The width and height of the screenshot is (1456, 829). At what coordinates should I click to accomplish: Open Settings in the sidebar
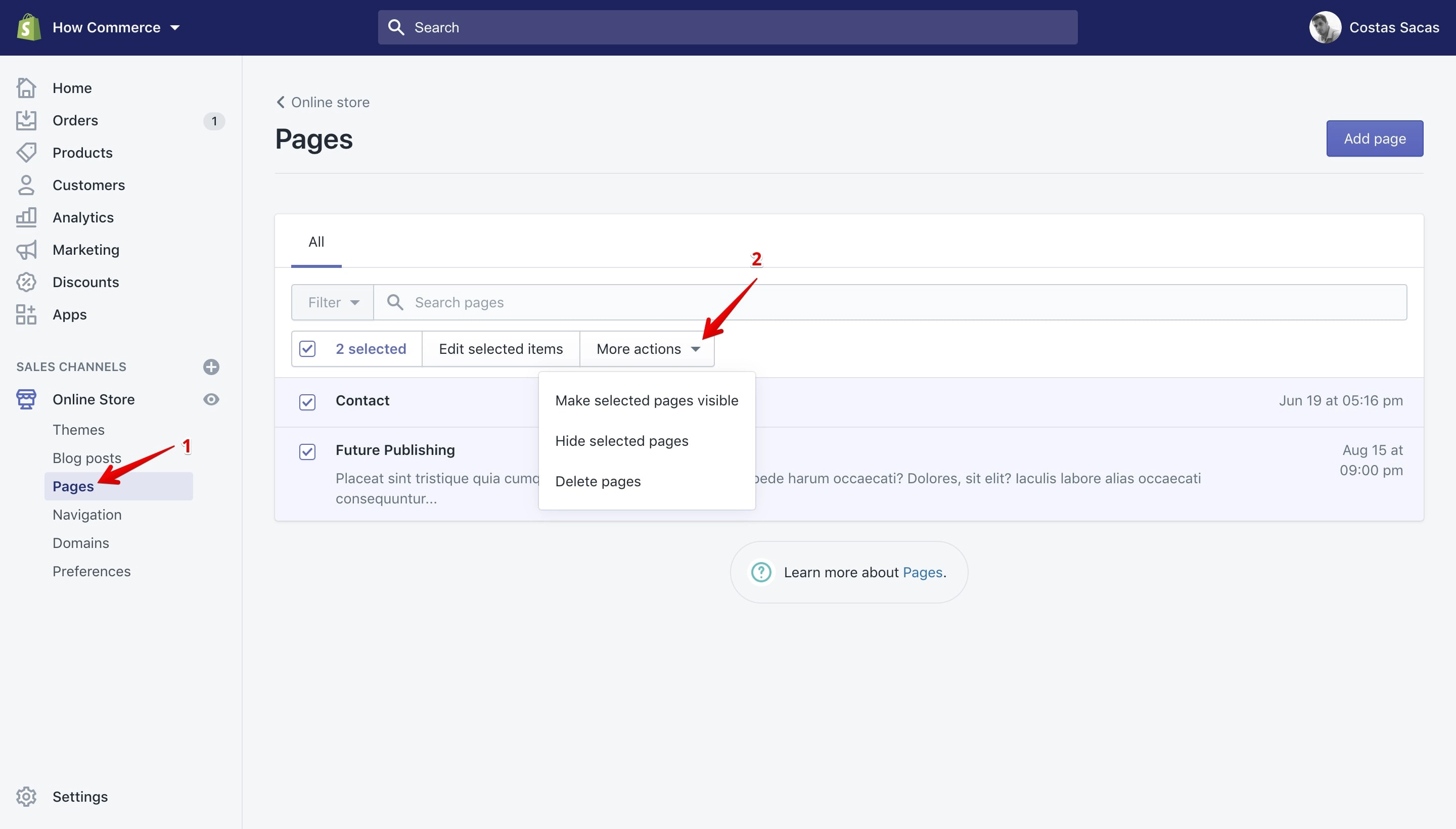[x=80, y=797]
